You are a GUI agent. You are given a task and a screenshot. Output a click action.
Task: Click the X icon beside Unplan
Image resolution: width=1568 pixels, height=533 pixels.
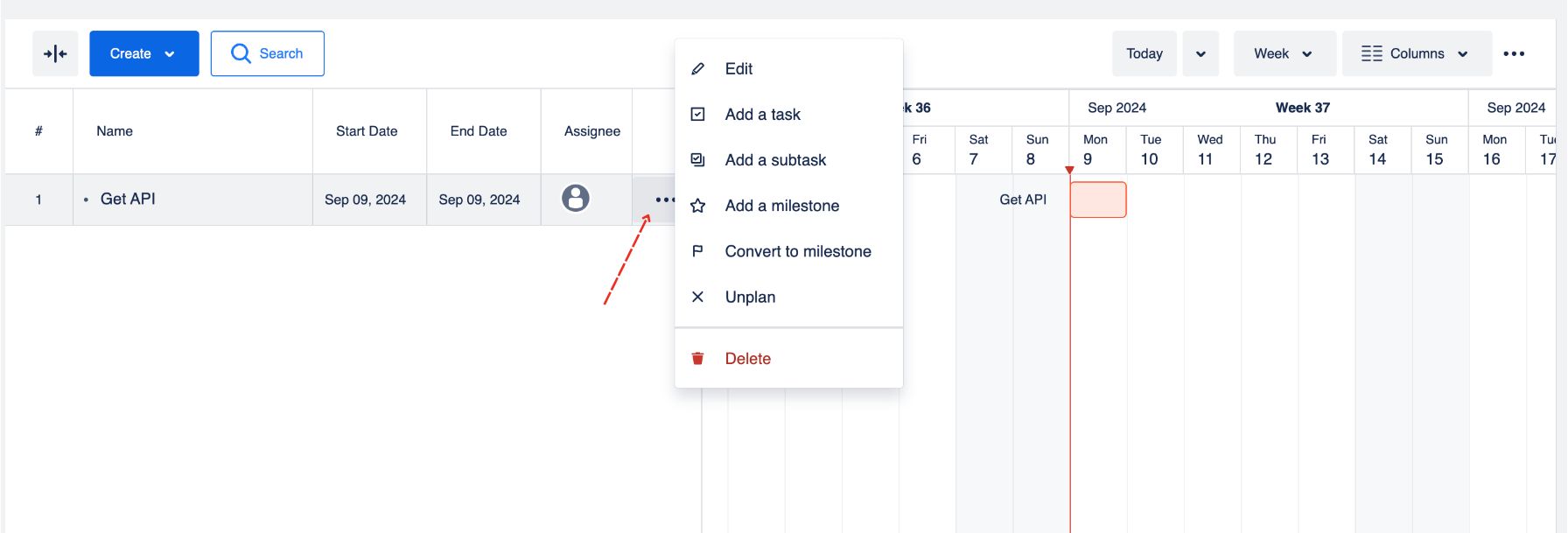pos(697,297)
